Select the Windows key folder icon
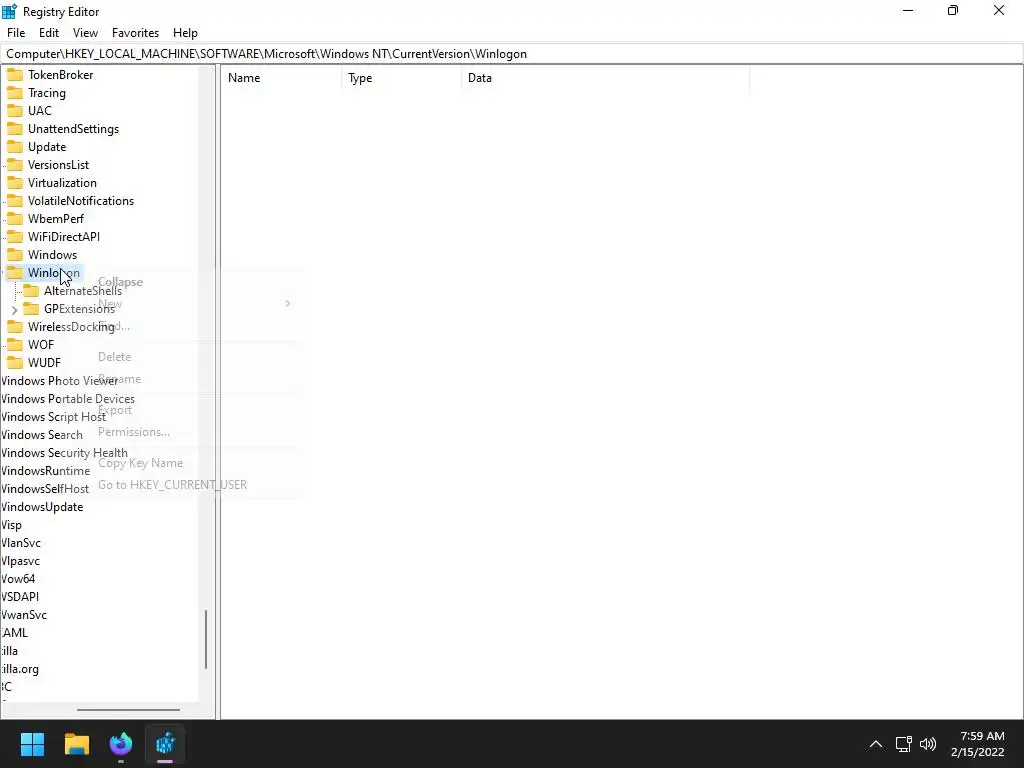 pos(14,254)
